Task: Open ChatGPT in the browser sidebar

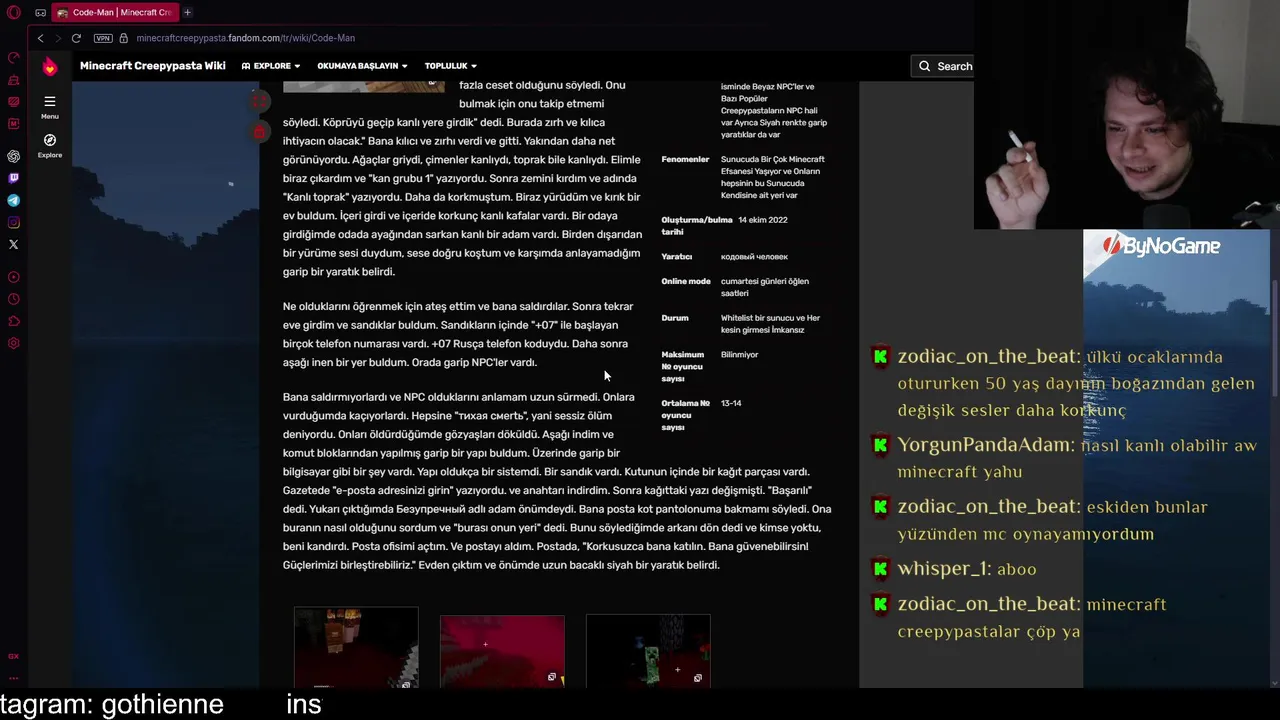Action: (x=14, y=156)
